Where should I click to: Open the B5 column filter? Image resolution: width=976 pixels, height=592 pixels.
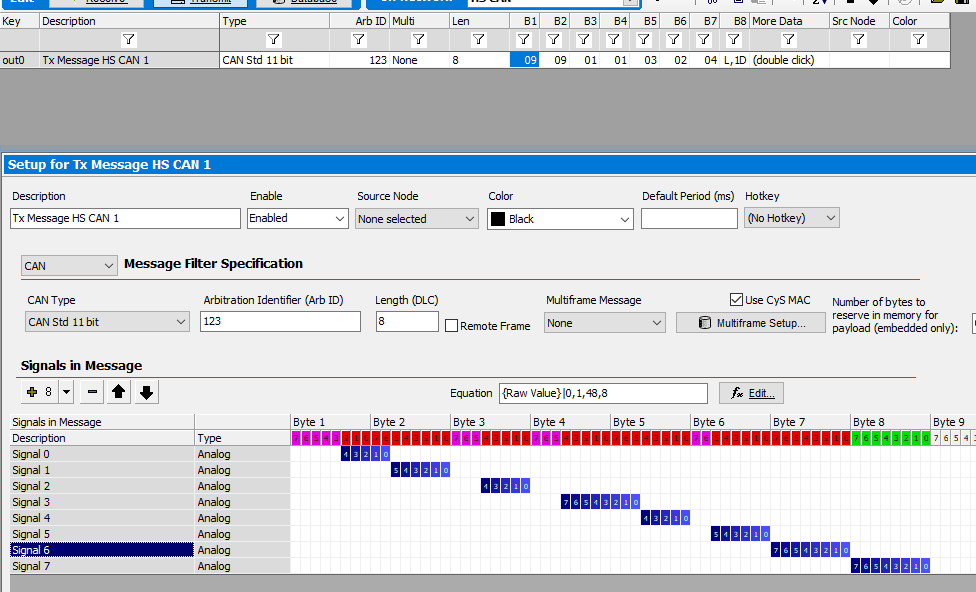tap(644, 40)
